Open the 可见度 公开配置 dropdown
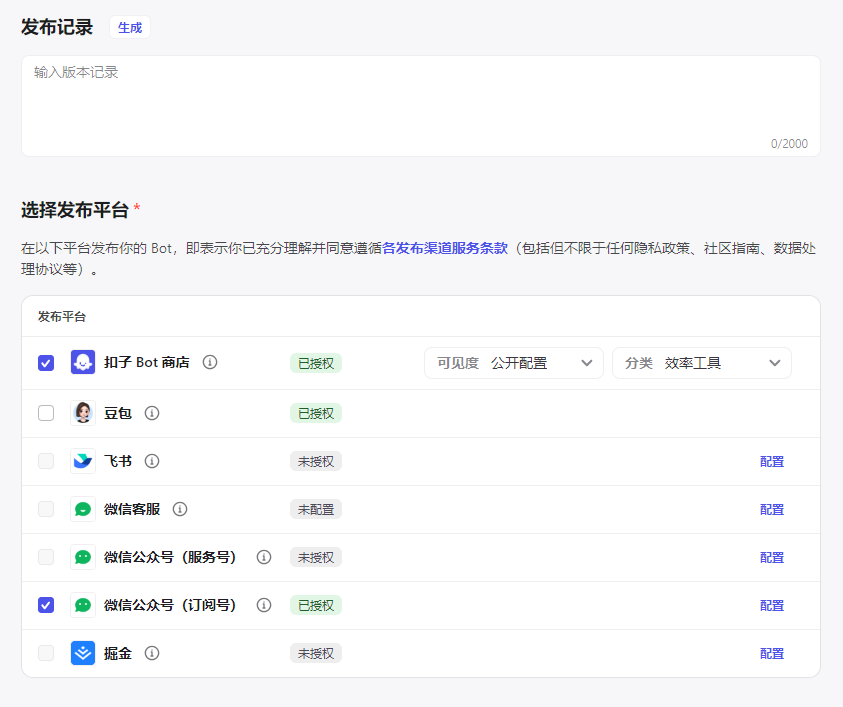843x707 pixels. 514,363
